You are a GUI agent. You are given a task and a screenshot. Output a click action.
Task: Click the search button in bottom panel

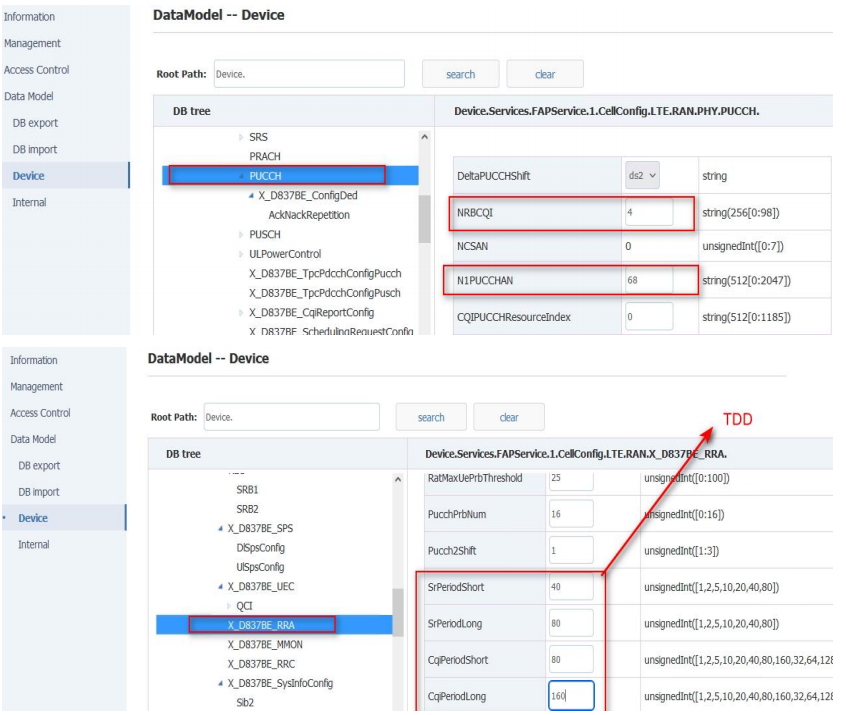tap(431, 417)
